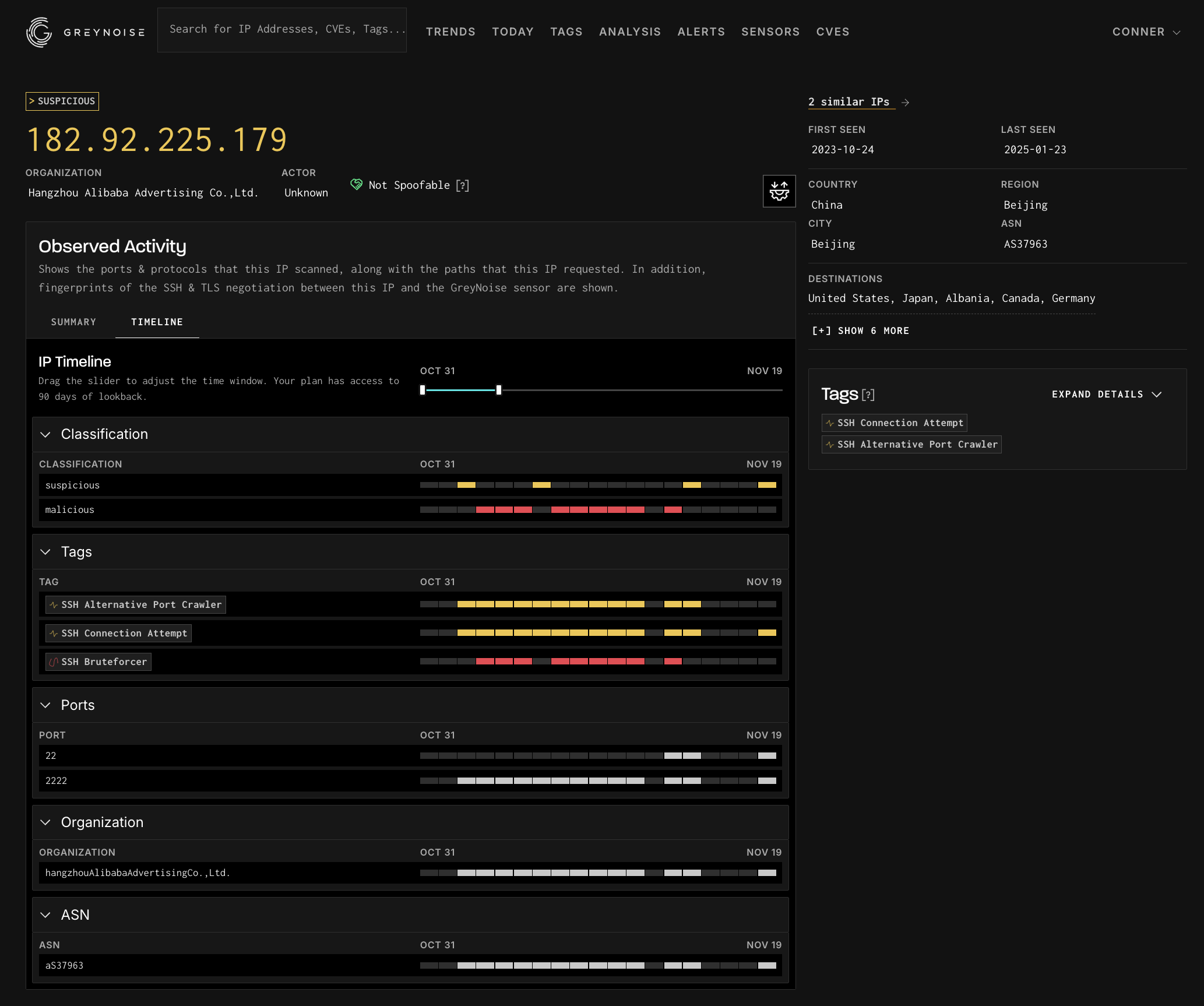Open the ALERTS nav item

point(701,32)
